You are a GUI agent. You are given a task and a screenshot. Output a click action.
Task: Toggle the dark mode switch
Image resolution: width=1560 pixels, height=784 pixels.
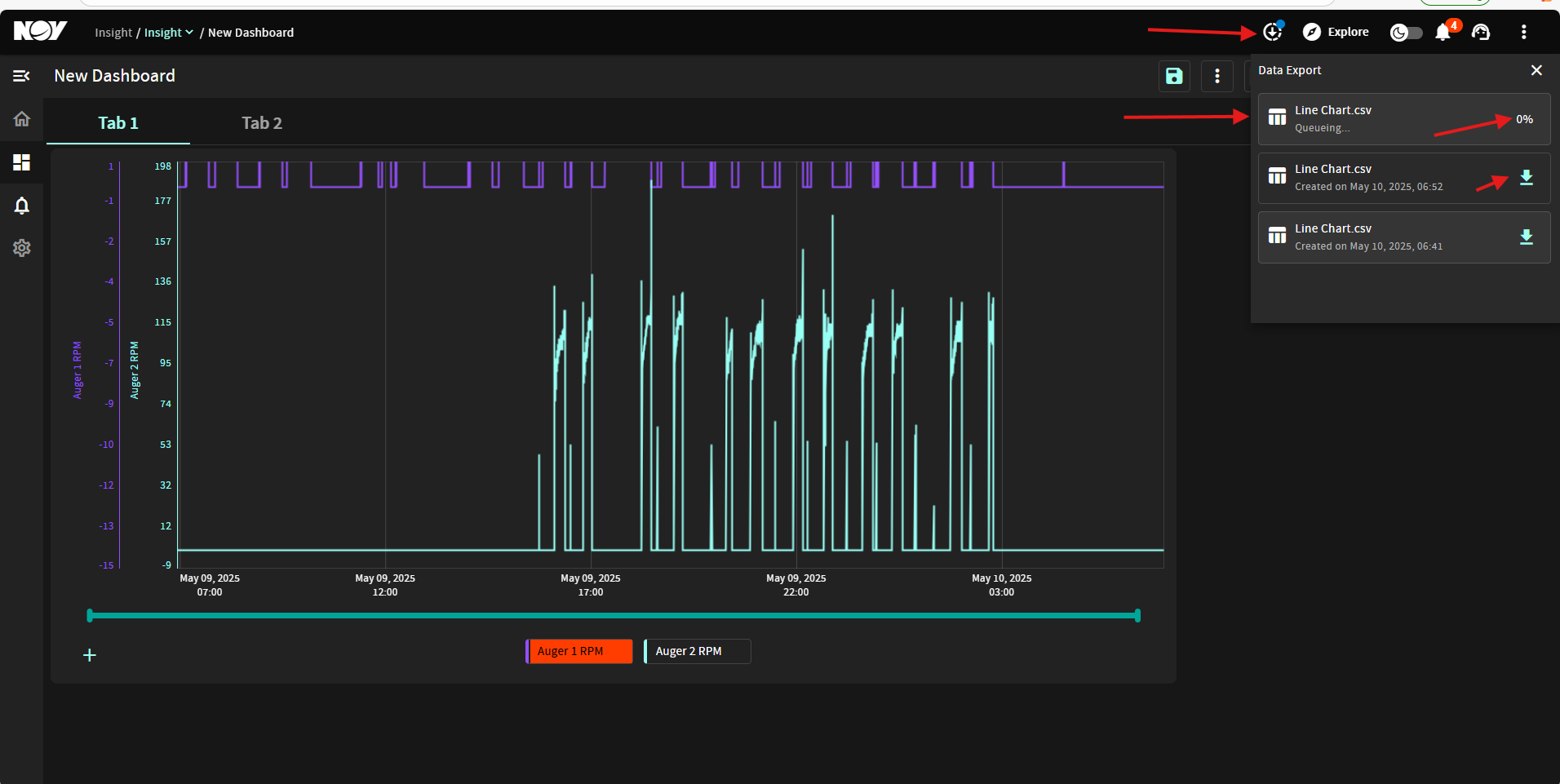[x=1407, y=32]
